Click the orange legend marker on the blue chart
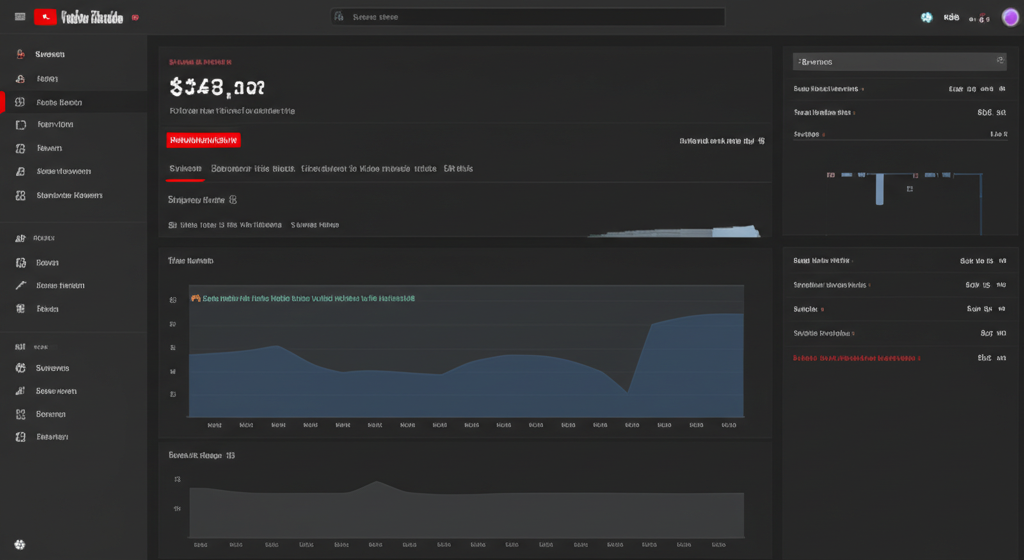 click(x=195, y=298)
